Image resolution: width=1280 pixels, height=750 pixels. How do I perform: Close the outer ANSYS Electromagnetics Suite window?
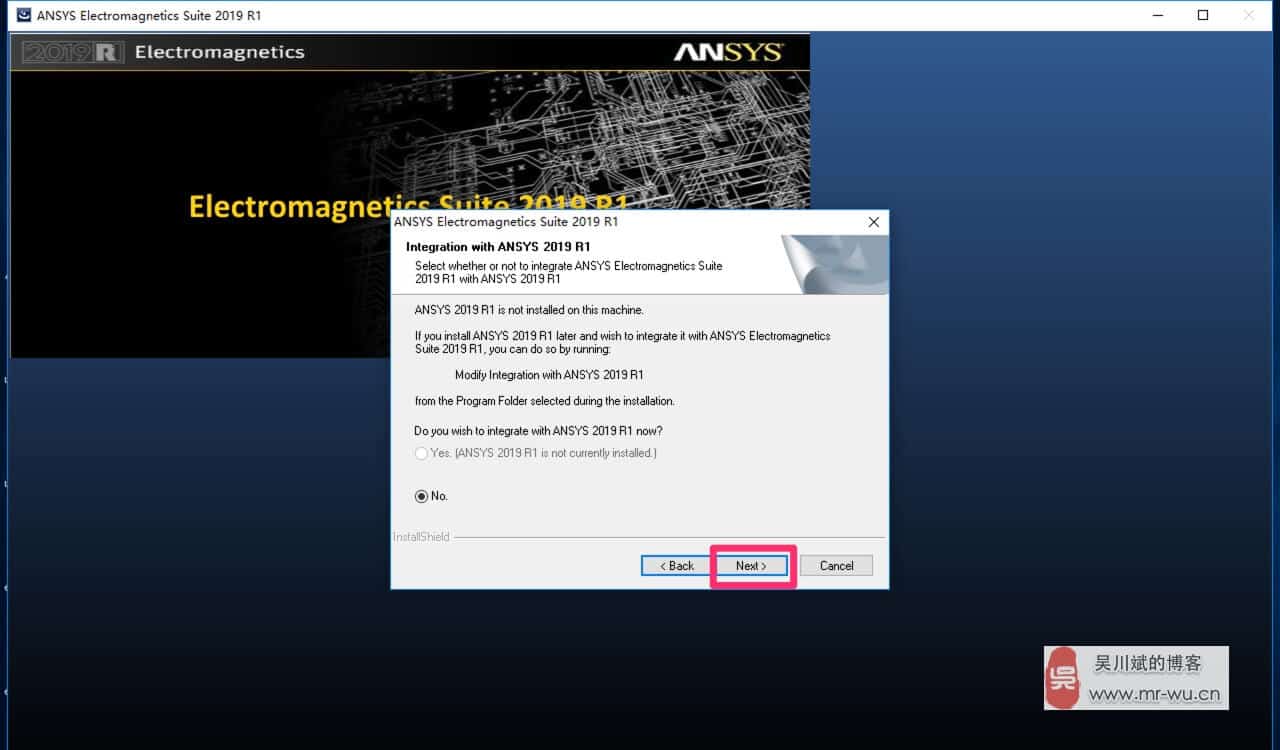(x=1250, y=15)
